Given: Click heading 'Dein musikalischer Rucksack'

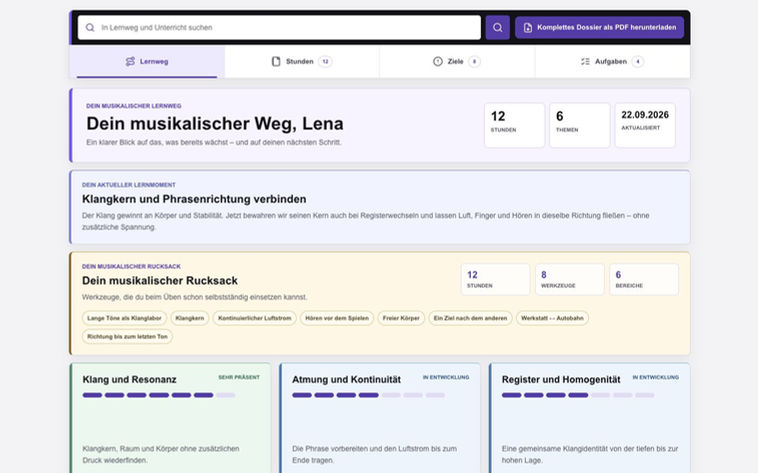Looking at the screenshot, I should 160,281.
